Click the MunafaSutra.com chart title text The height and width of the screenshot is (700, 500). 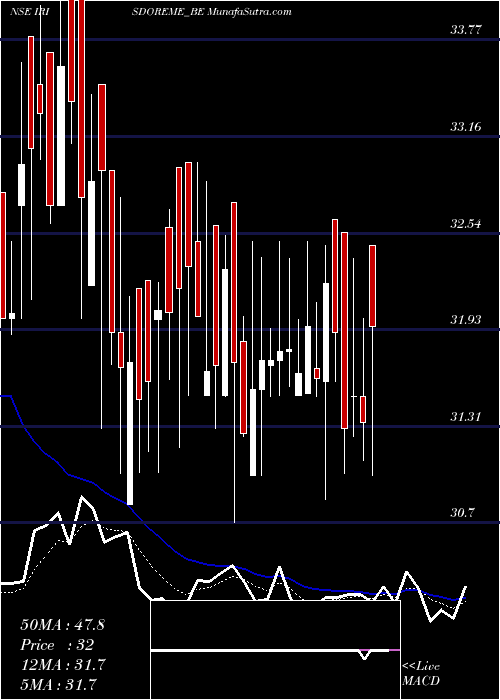pyautogui.click(x=250, y=12)
